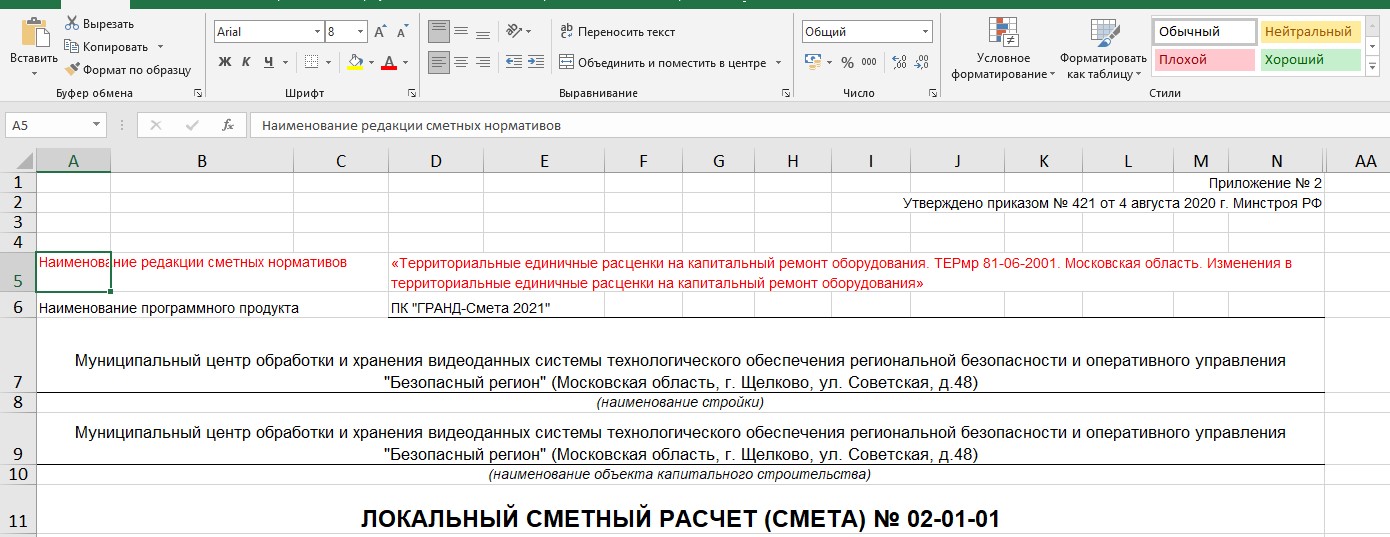Enable Переносить текст wrap text
Image resolution: width=1390 pixels, height=537 pixels.
coord(617,32)
